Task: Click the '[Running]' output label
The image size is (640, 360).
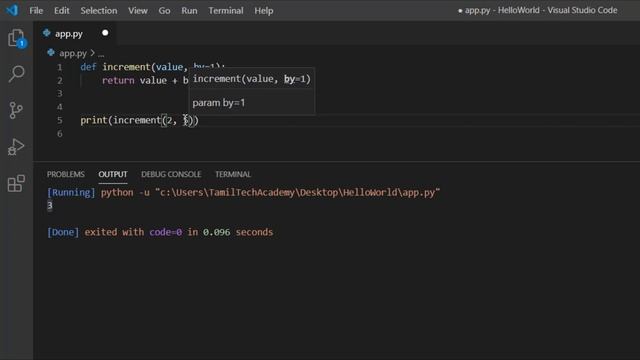Action: [x=71, y=192]
